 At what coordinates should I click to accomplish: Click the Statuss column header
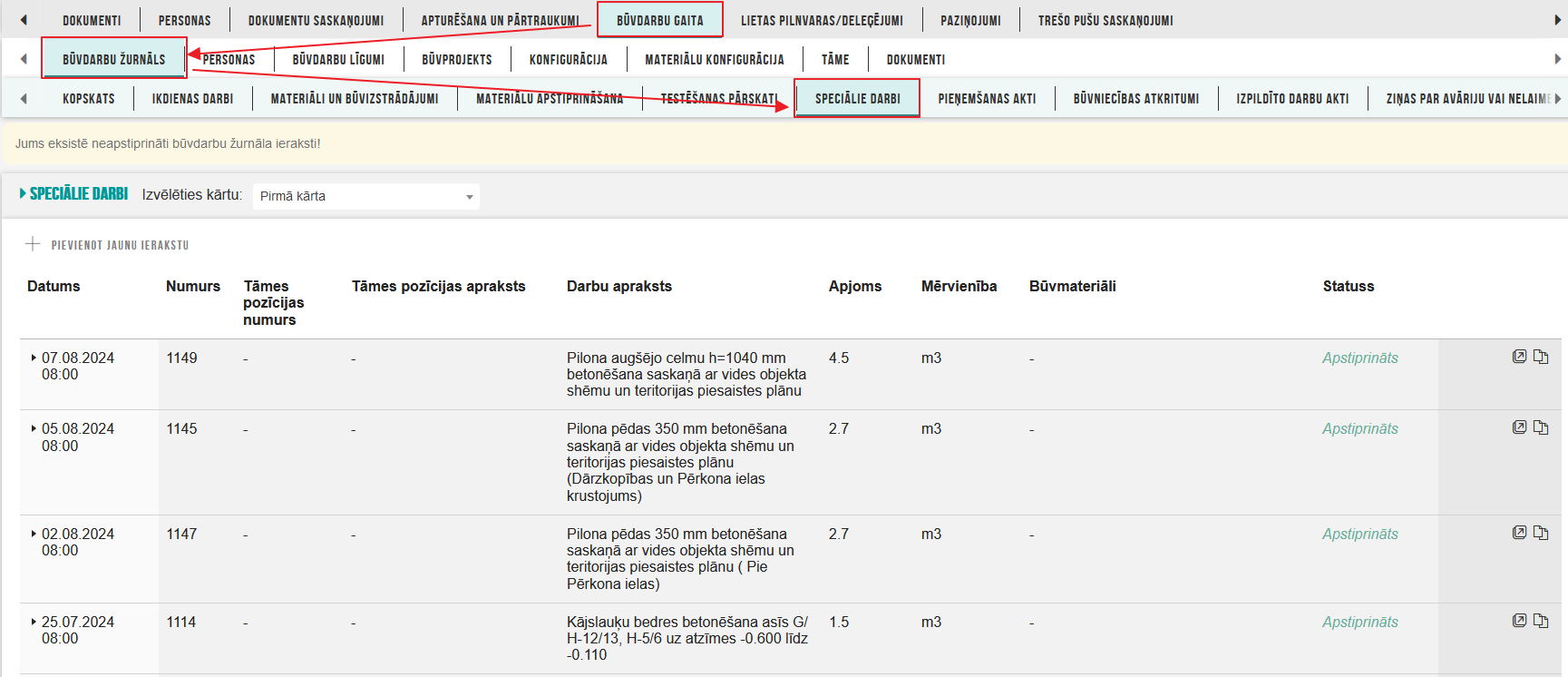pyautogui.click(x=1349, y=286)
